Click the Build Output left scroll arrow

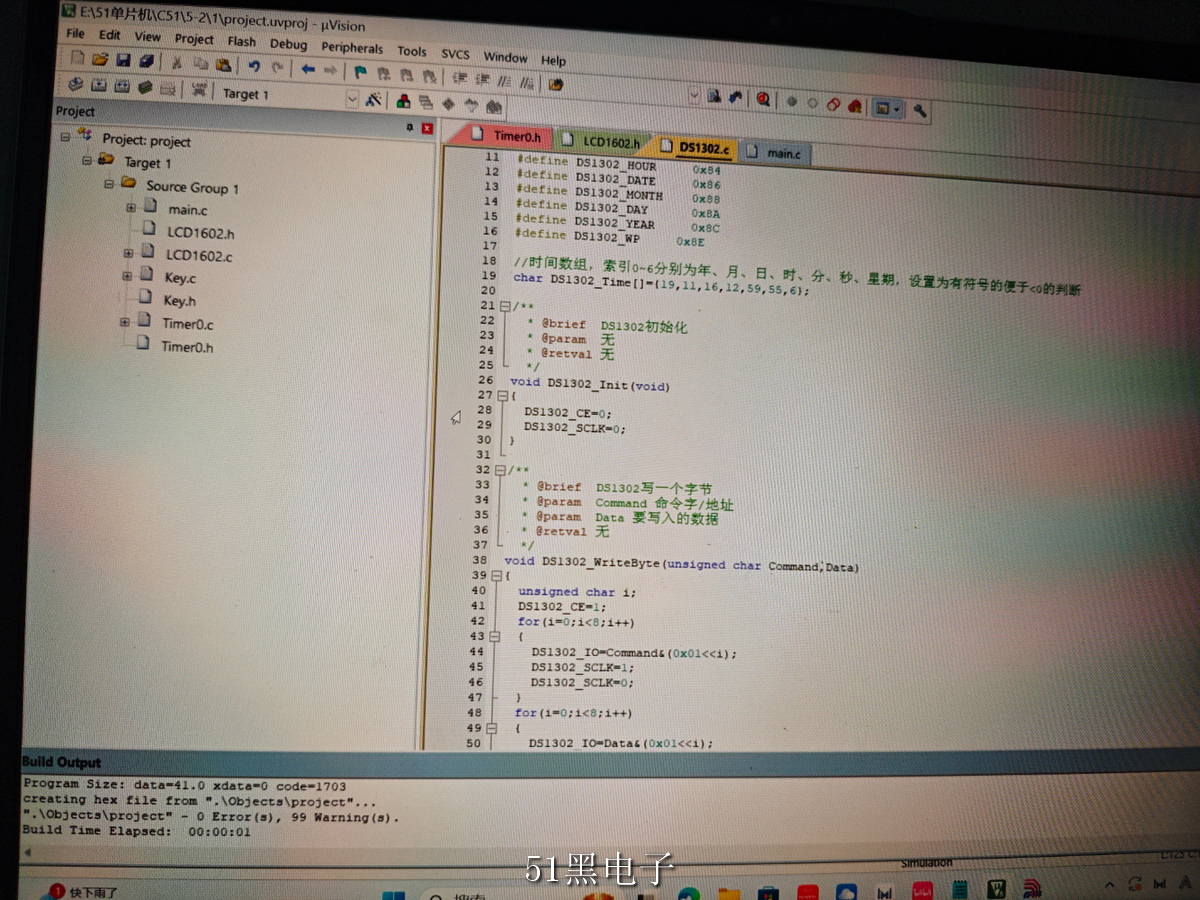[x=28, y=852]
